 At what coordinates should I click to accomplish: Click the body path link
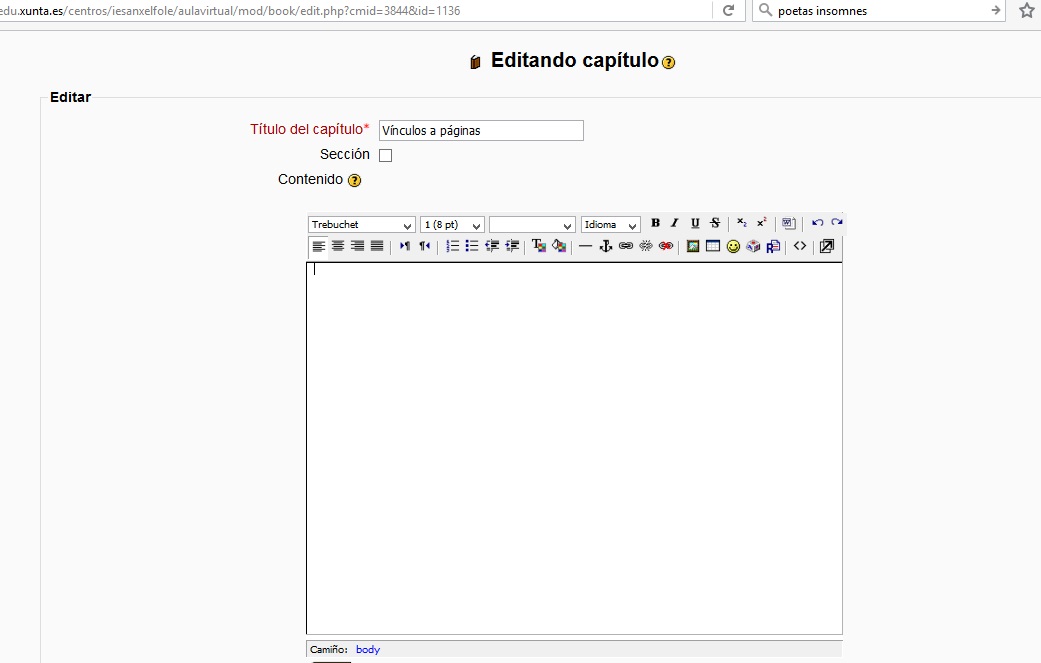click(x=368, y=650)
